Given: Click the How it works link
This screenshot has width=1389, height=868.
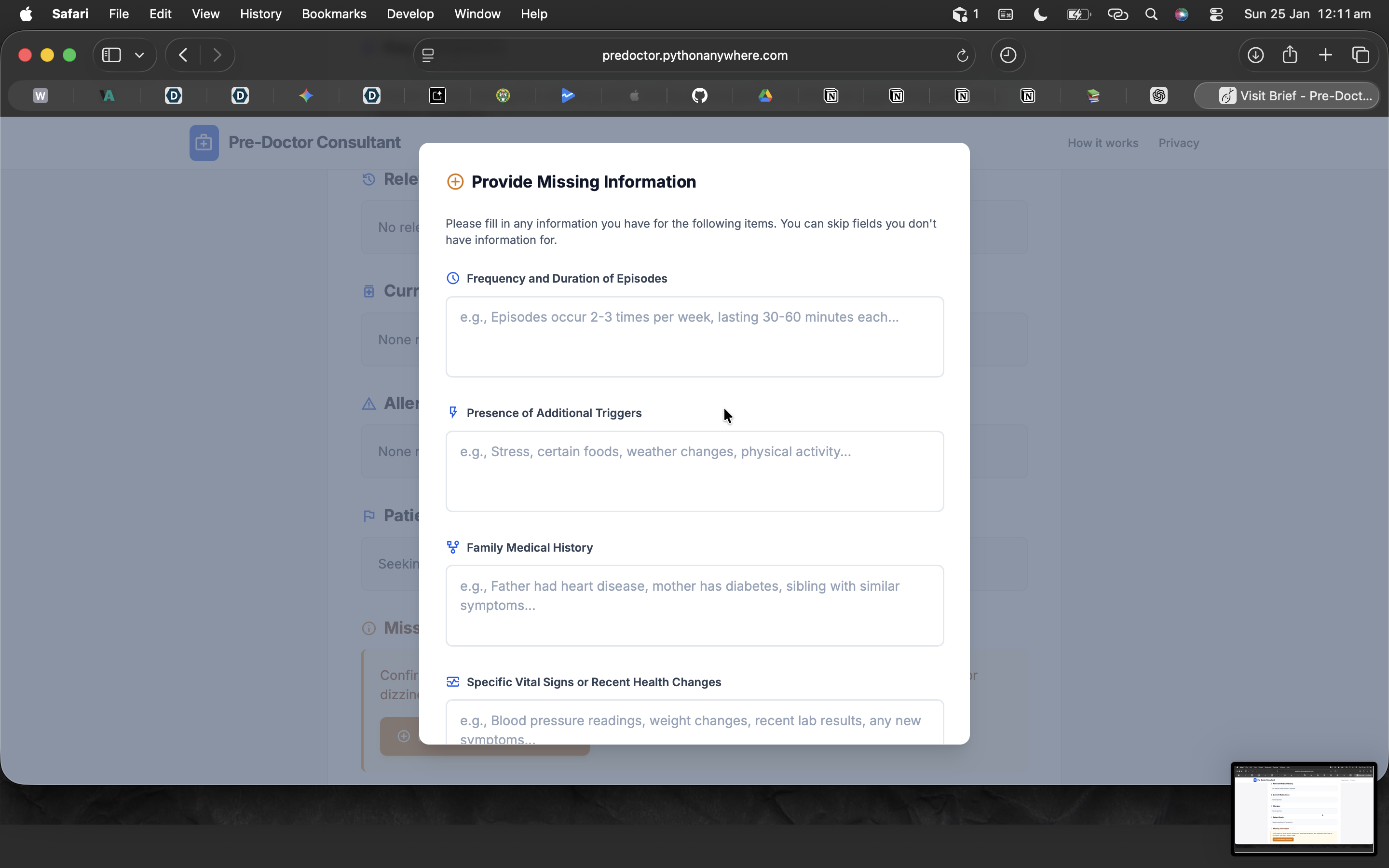Looking at the screenshot, I should (x=1102, y=143).
